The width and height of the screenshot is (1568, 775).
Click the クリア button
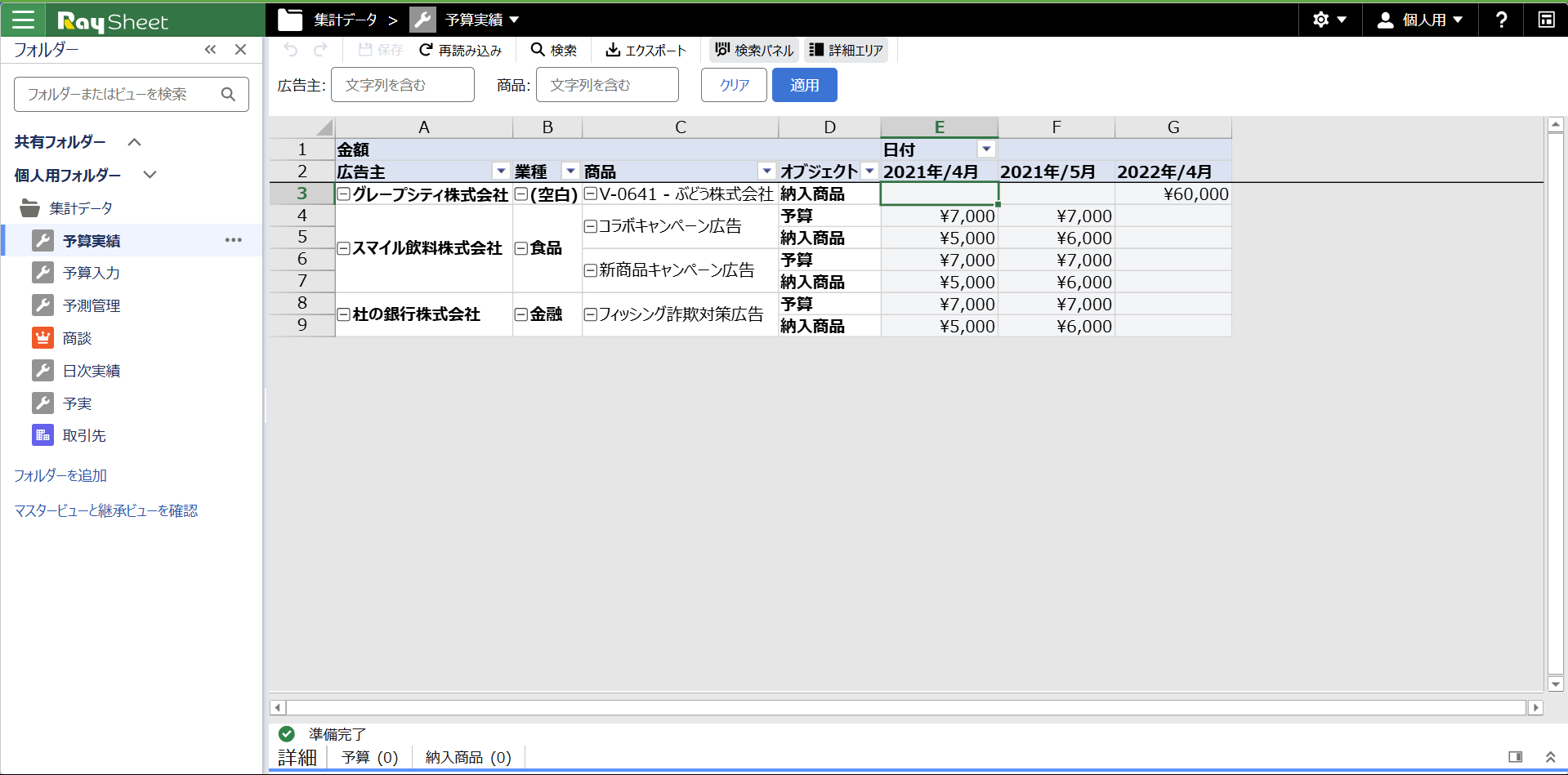click(x=734, y=85)
